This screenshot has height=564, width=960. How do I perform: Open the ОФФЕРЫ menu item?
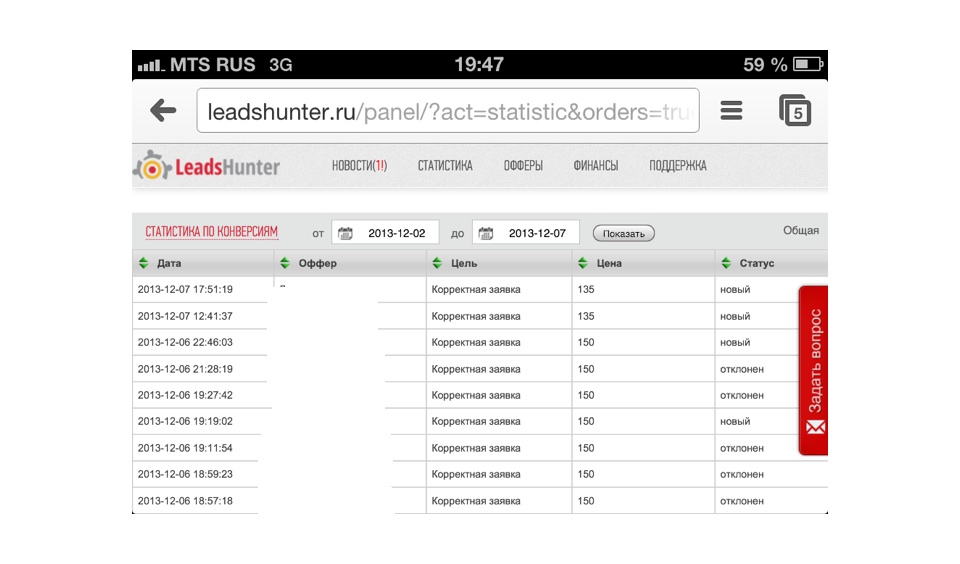(523, 166)
